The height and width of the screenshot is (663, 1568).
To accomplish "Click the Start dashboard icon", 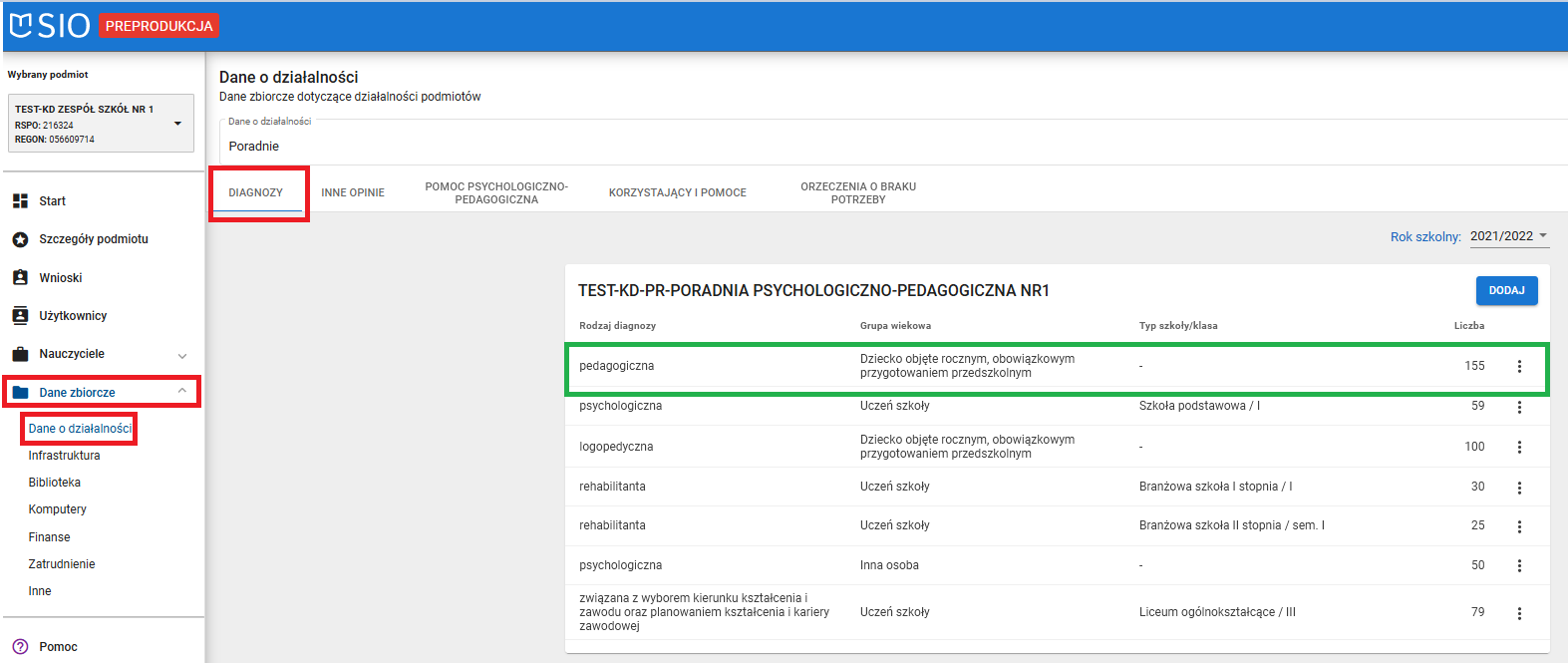I will point(20,201).
